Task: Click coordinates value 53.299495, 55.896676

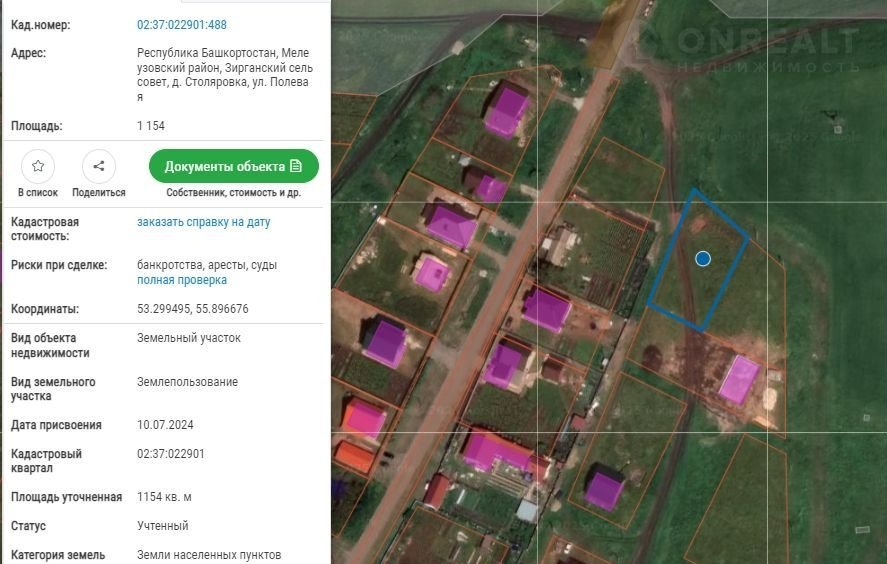Action: pos(192,309)
